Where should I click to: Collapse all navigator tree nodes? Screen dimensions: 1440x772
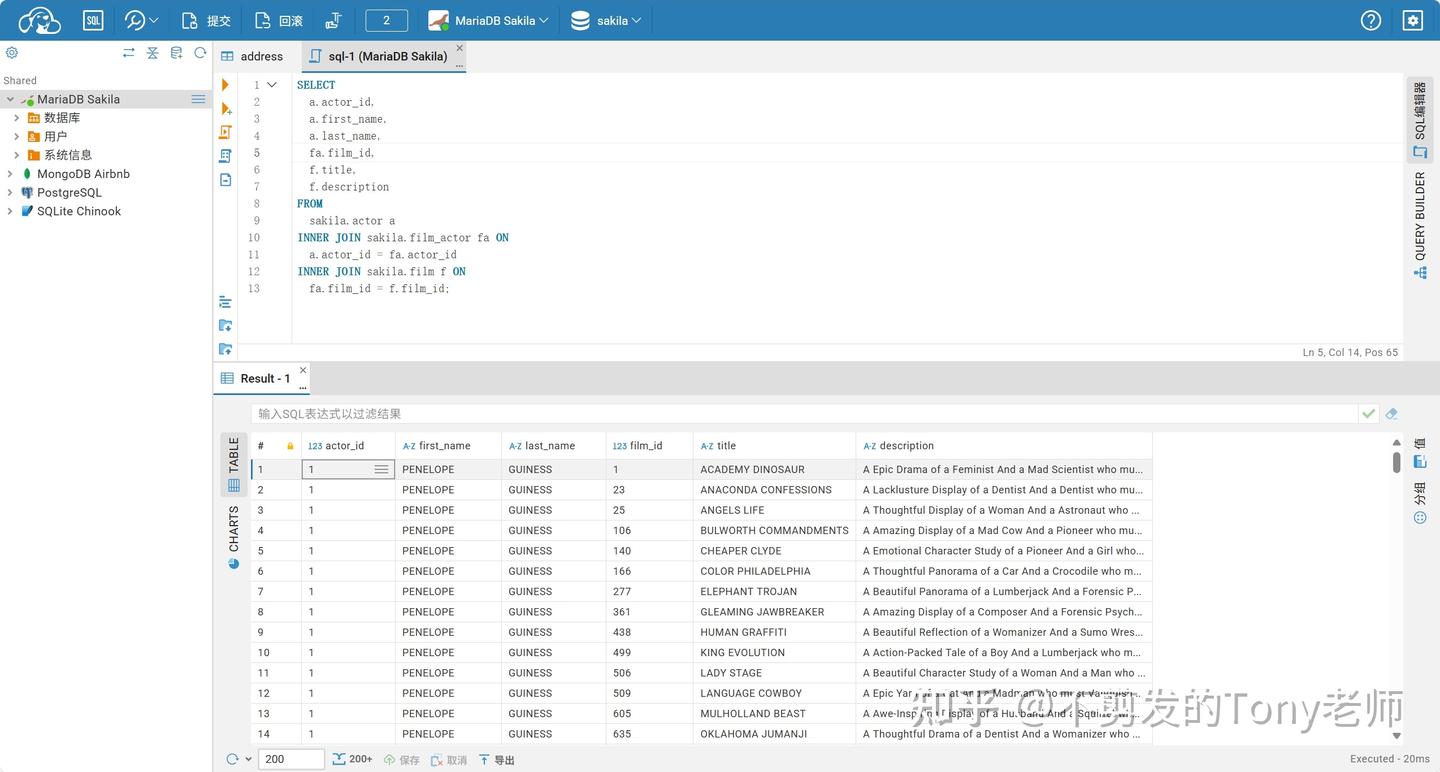click(152, 53)
